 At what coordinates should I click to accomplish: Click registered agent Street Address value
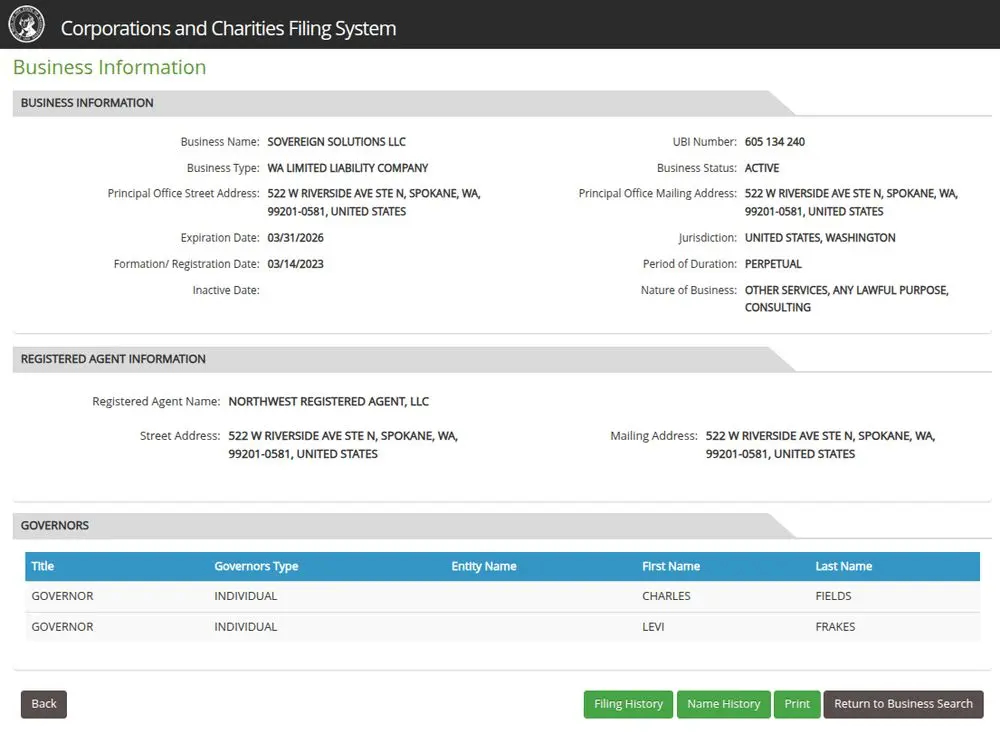pyautogui.click(x=343, y=445)
